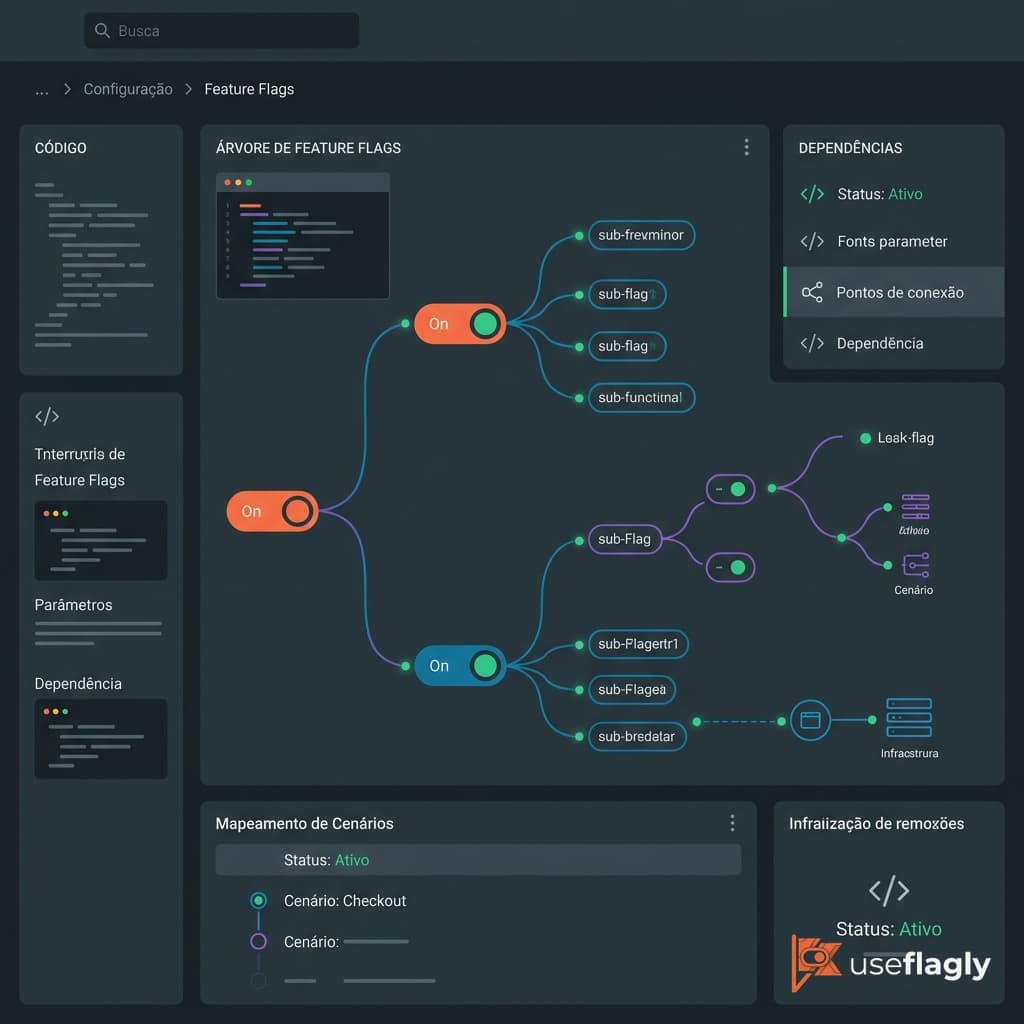1024x1024 pixels.
Task: Disable the orange On switch feeding sub-frevminor
Action: coord(460,324)
